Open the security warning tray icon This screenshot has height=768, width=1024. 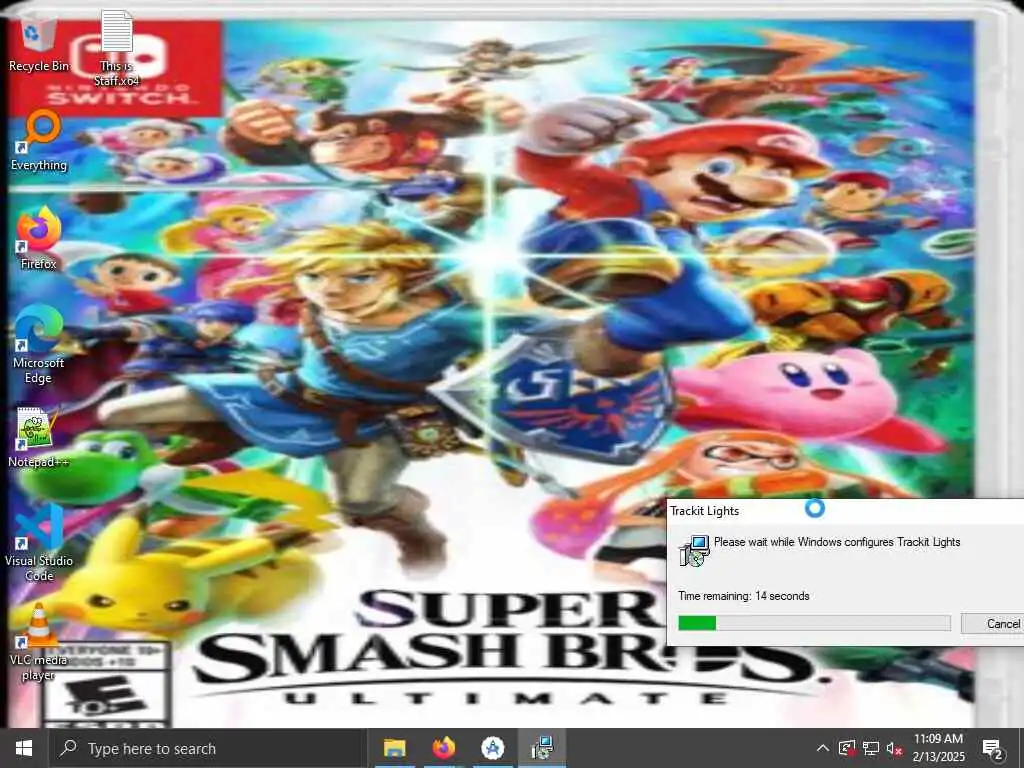point(847,748)
